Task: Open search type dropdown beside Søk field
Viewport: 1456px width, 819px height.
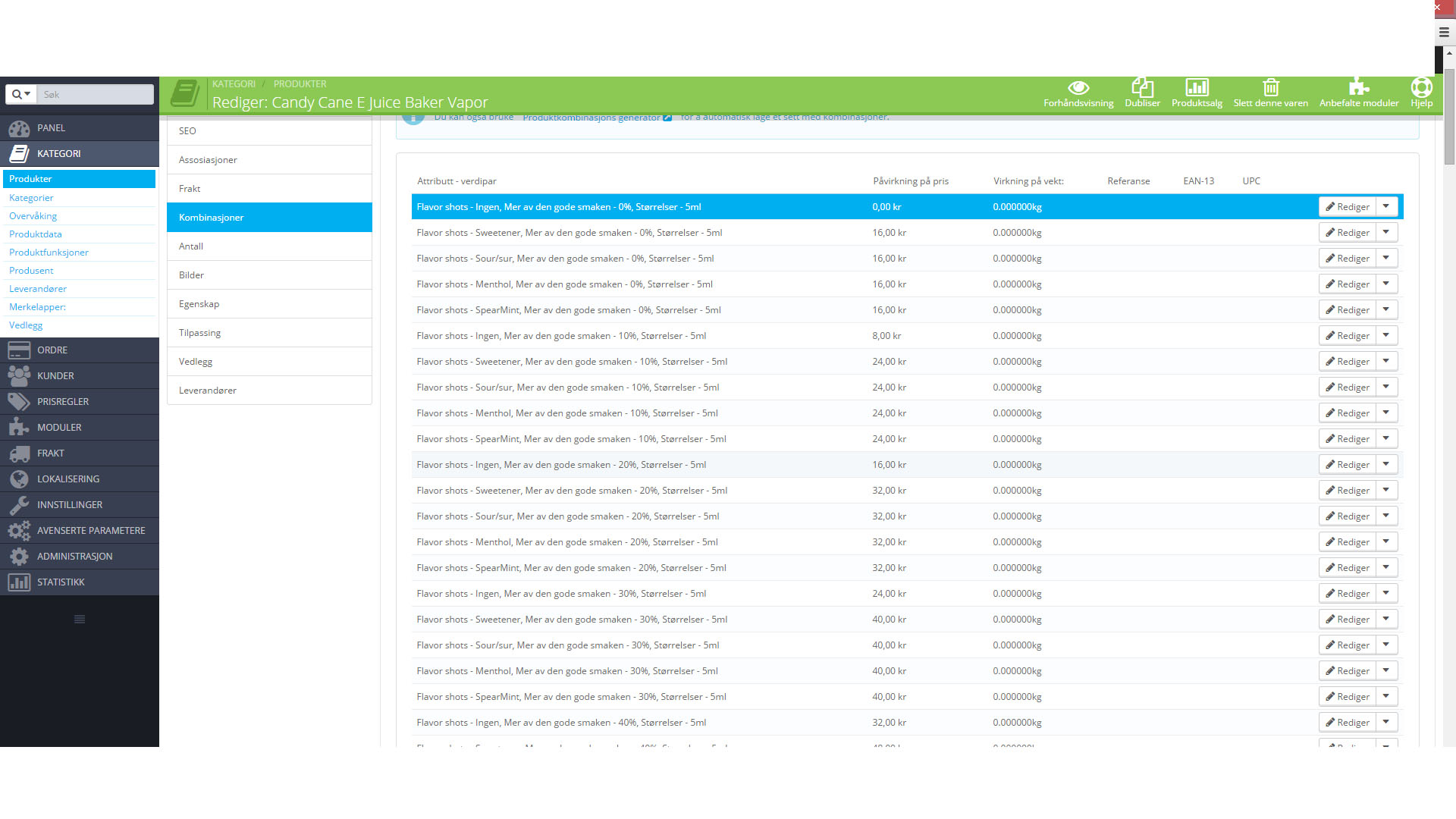Action: coord(21,94)
